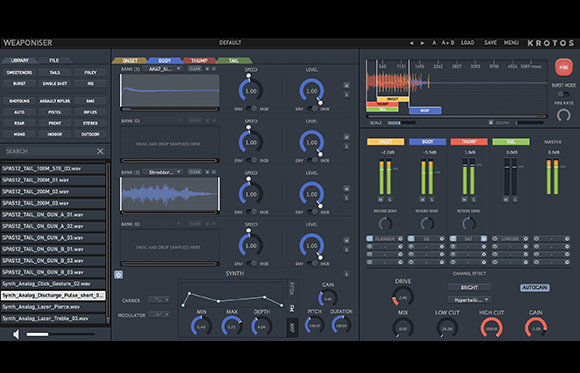Toggle Shredder bank Speed ENV/KNOB switch
580x373 pixels.
click(252, 212)
